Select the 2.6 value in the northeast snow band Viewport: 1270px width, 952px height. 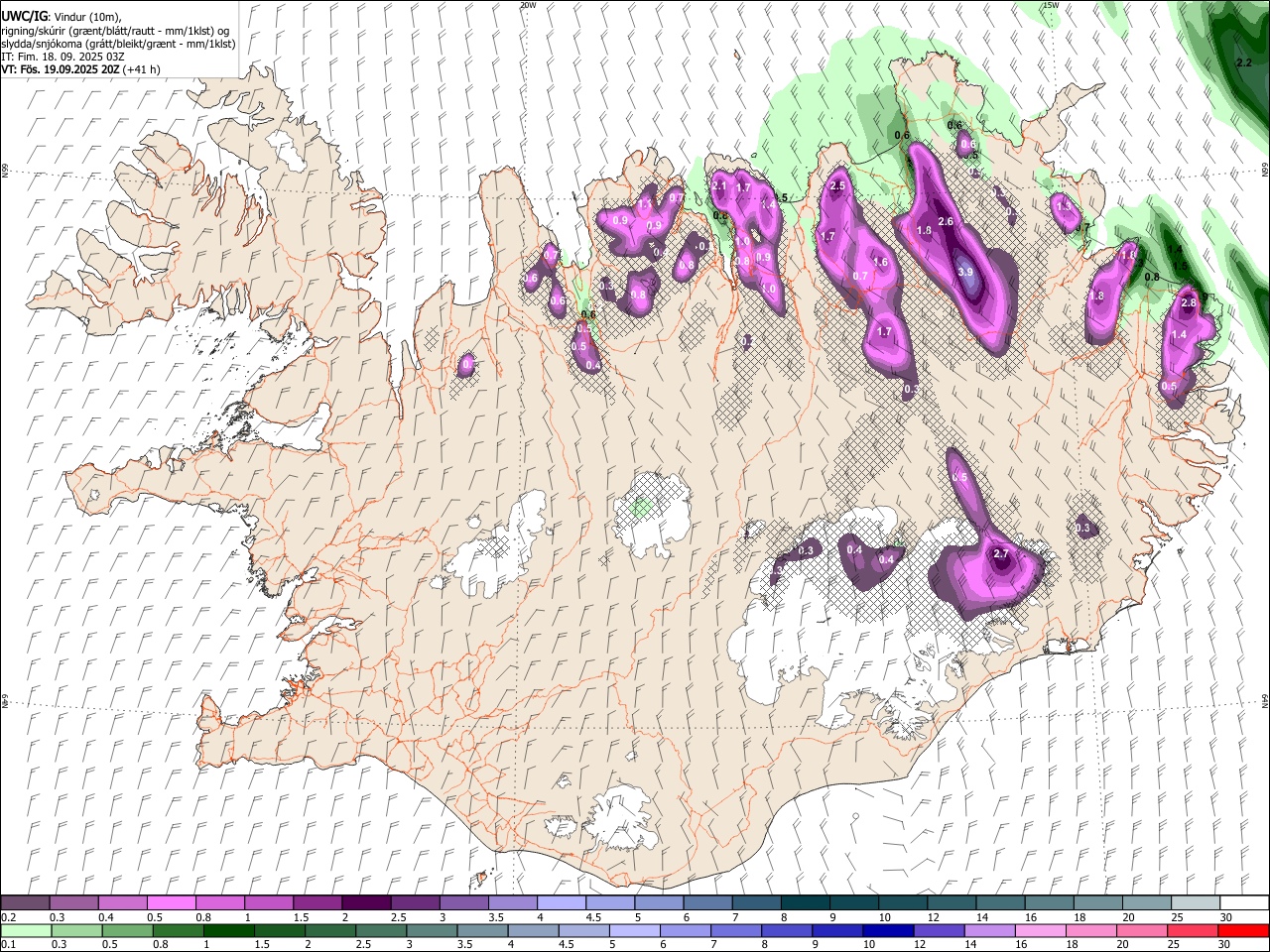point(946,221)
